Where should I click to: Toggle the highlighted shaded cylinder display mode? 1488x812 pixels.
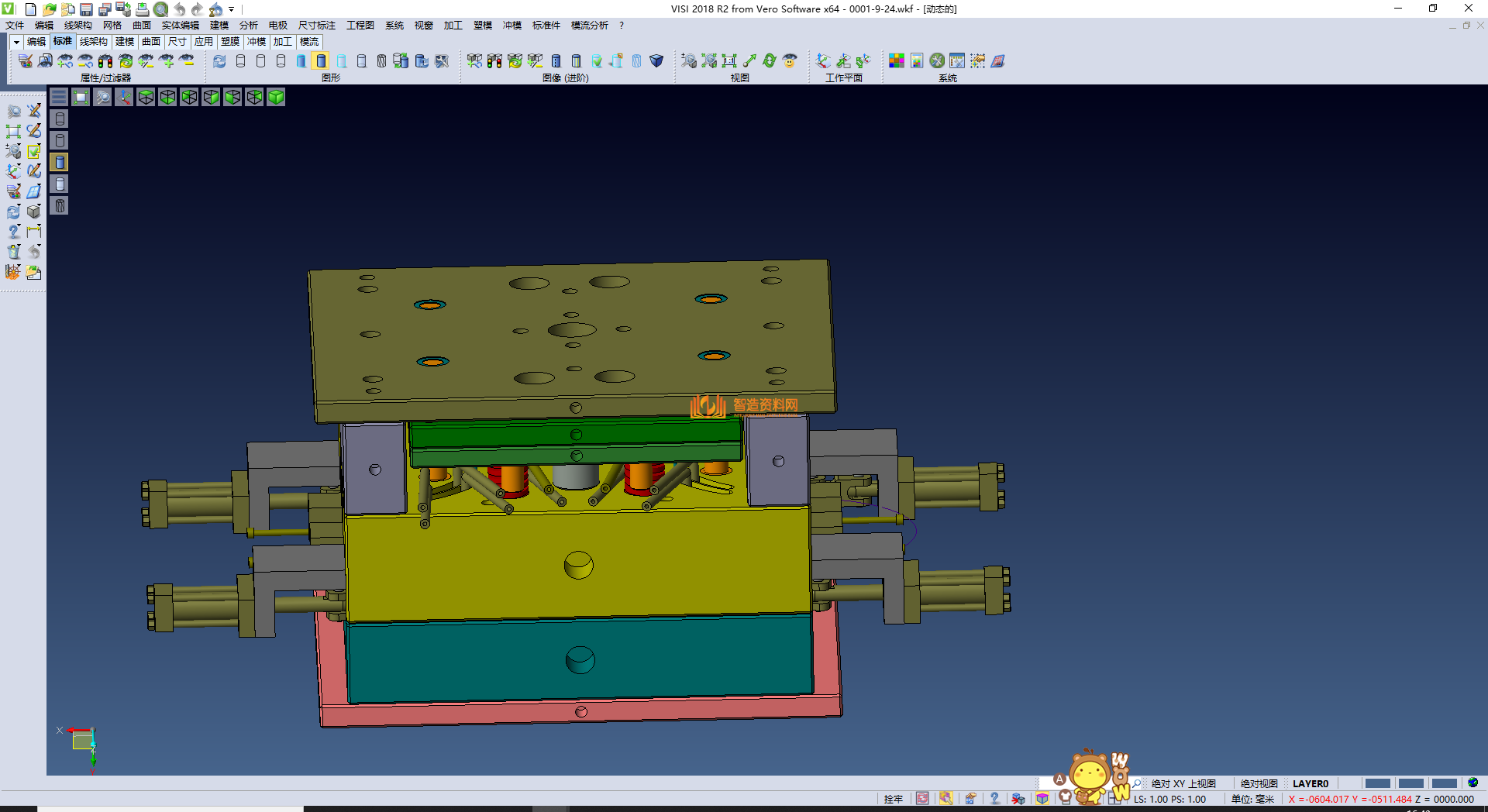pyautogui.click(x=322, y=60)
